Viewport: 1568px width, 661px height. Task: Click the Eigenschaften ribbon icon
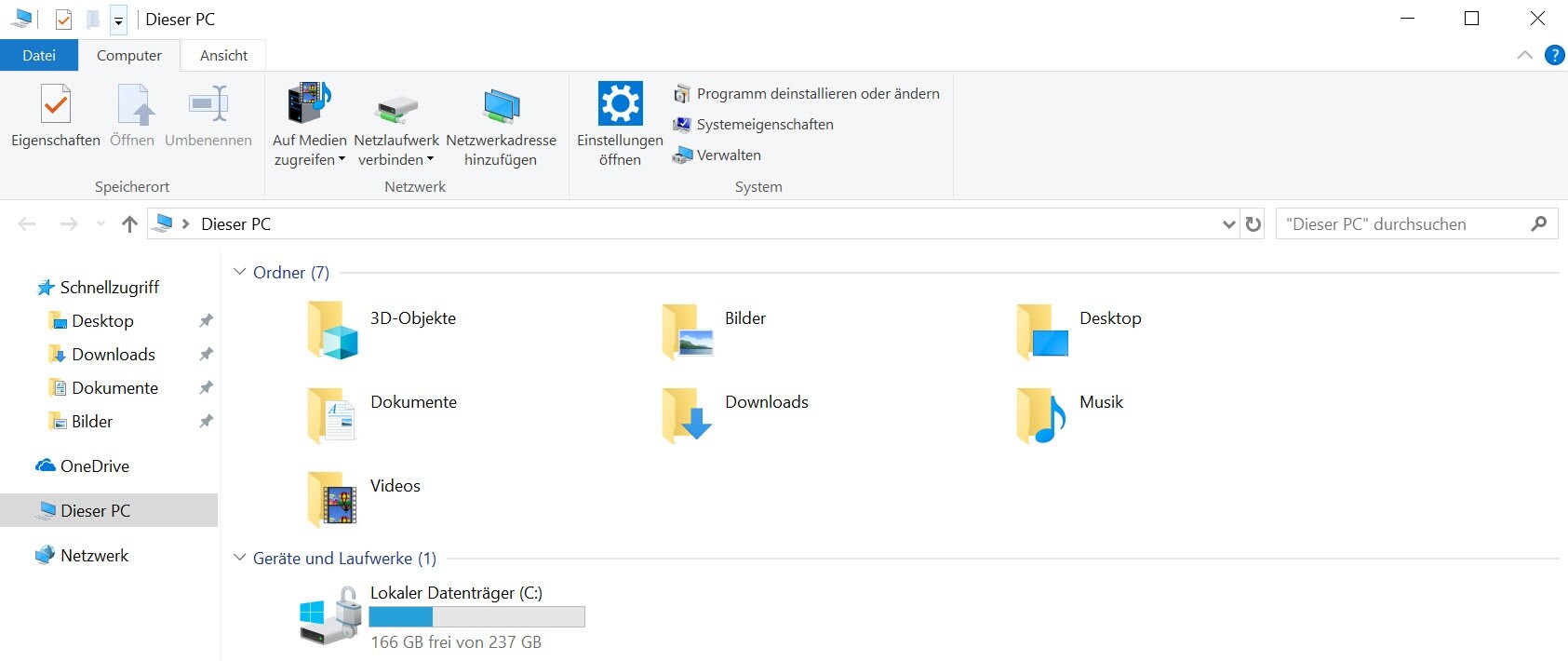[x=56, y=104]
